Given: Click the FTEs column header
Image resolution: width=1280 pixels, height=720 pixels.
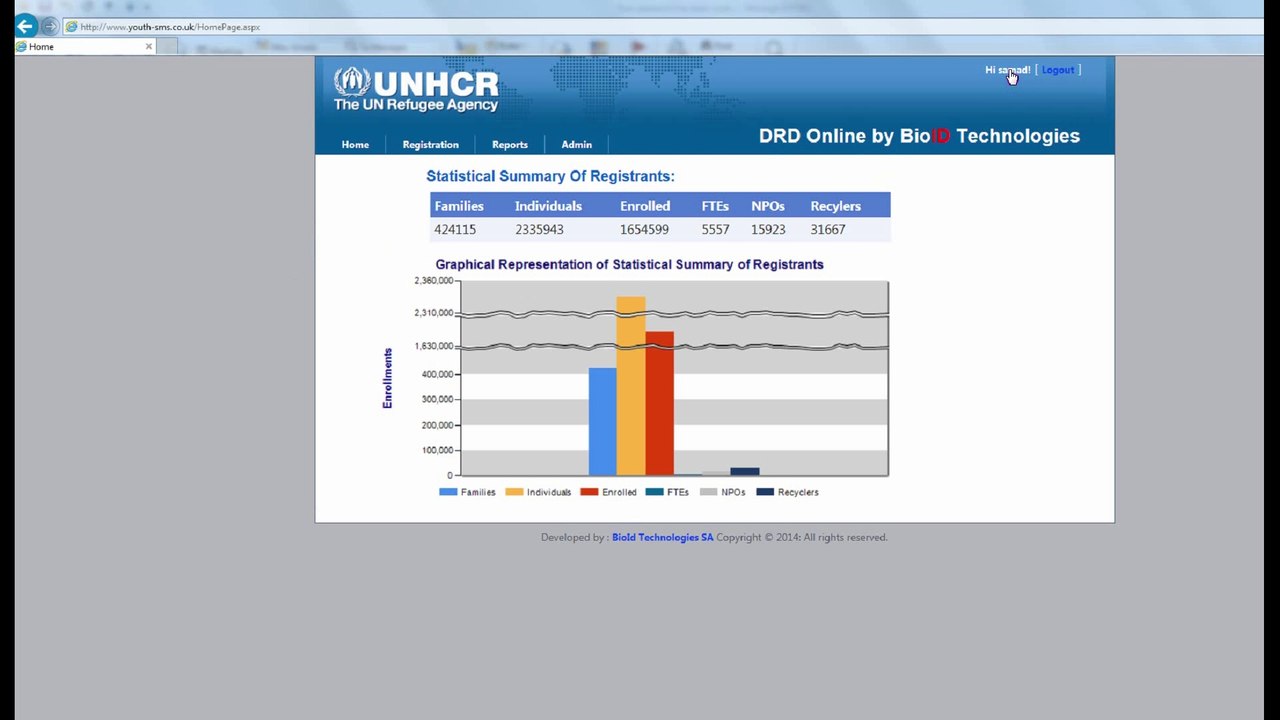Looking at the screenshot, I should point(715,206).
